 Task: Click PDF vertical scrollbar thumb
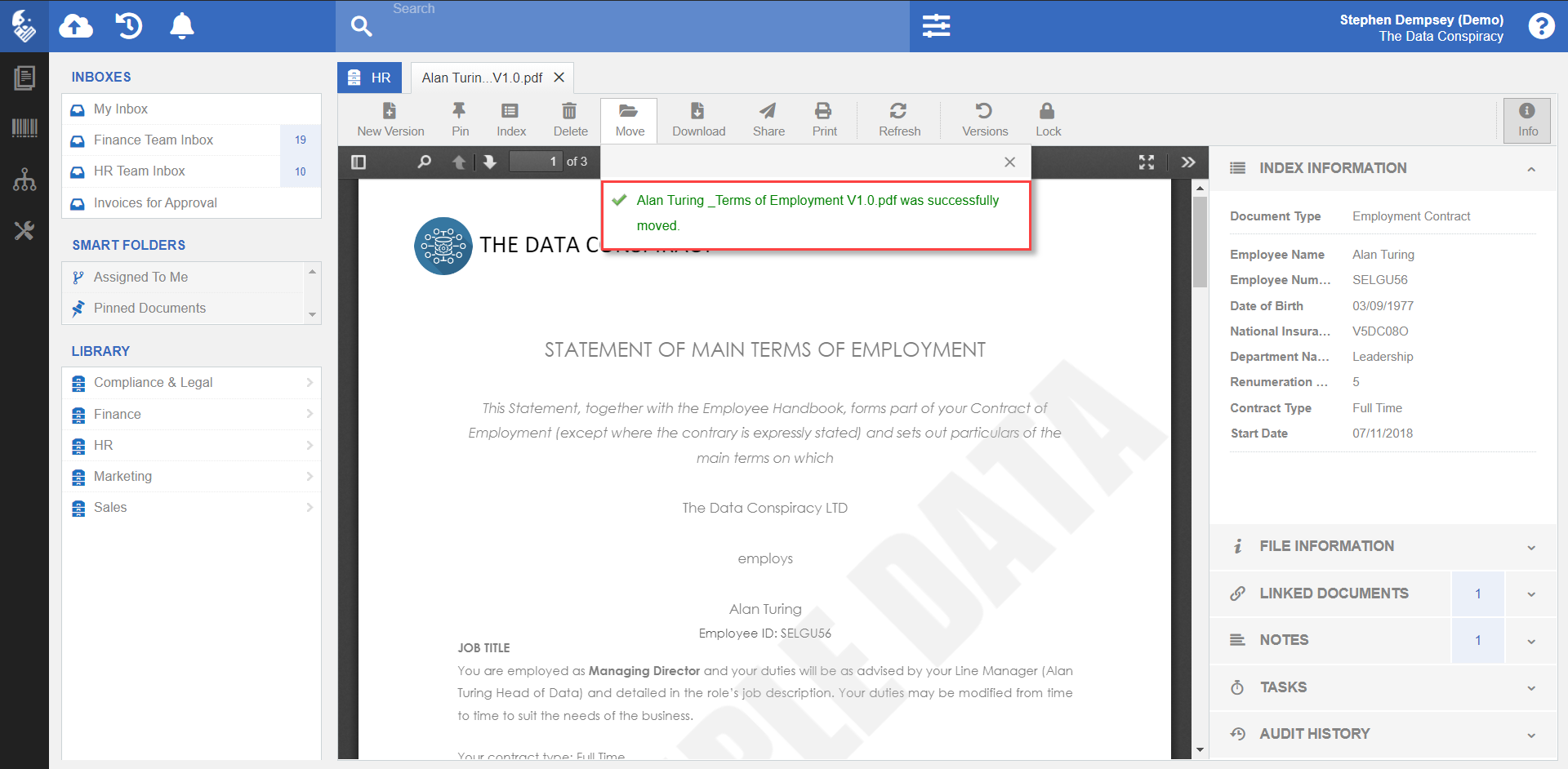click(1200, 242)
